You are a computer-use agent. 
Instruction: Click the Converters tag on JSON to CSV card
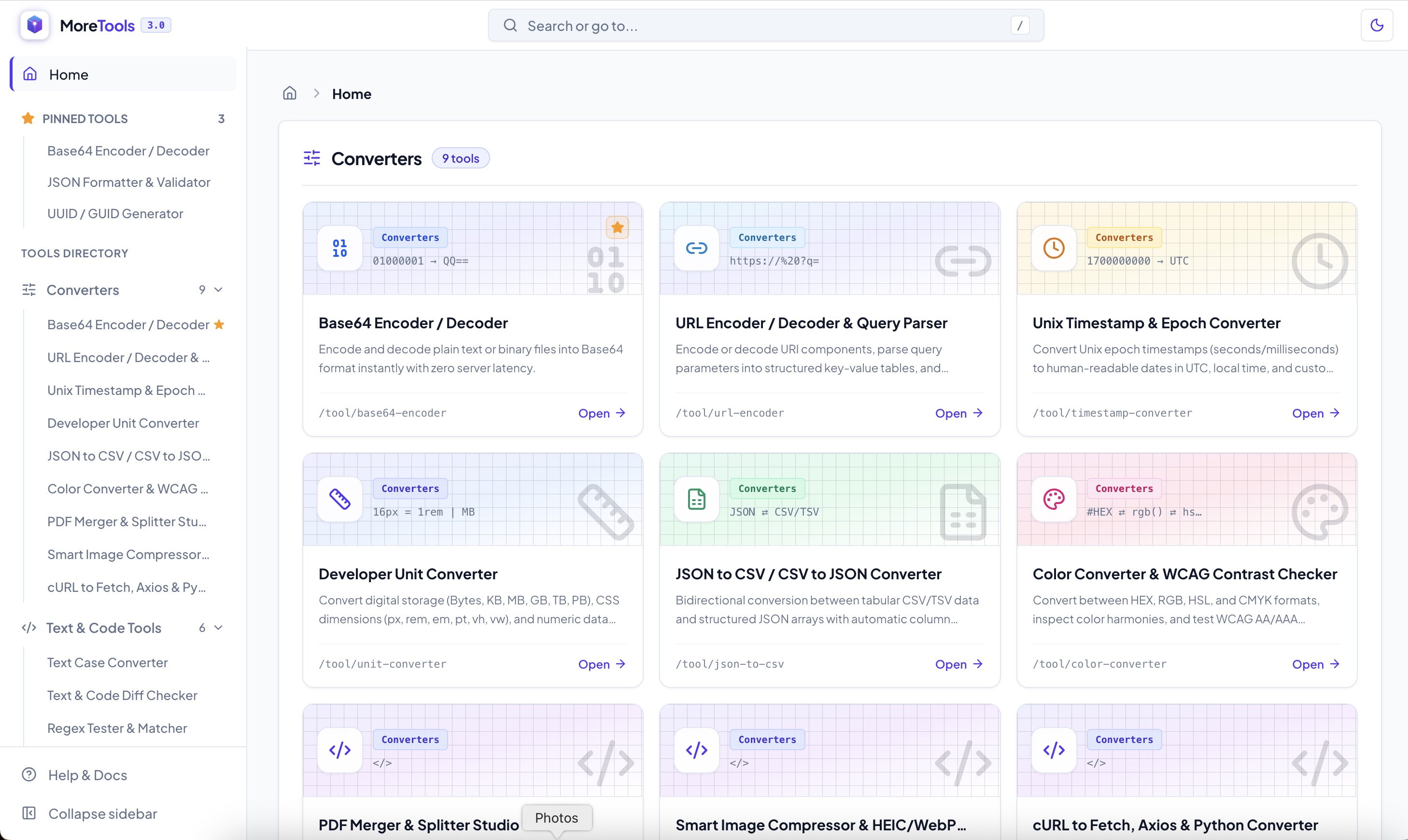(767, 489)
